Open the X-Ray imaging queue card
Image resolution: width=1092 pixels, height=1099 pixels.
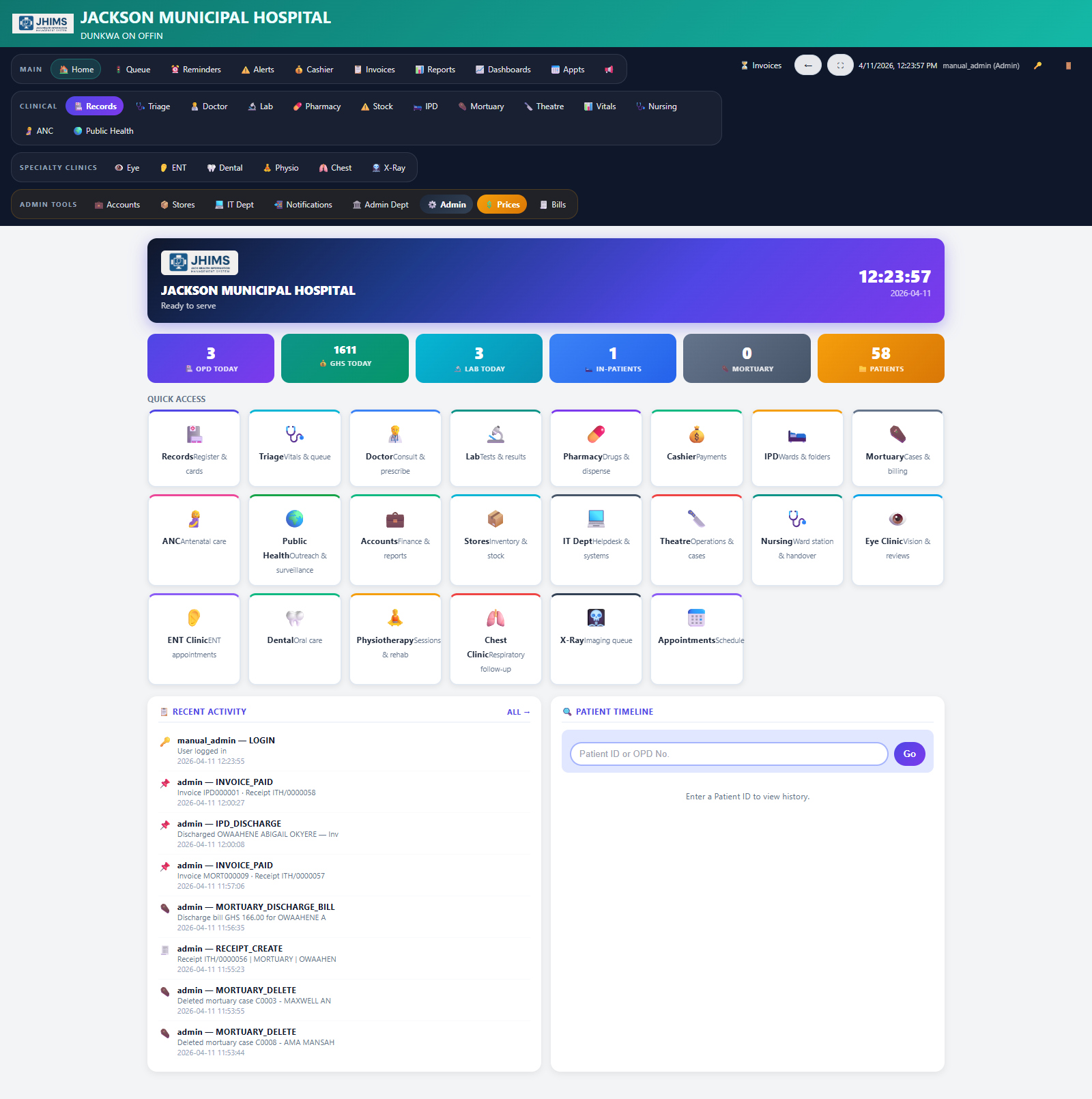pos(595,638)
